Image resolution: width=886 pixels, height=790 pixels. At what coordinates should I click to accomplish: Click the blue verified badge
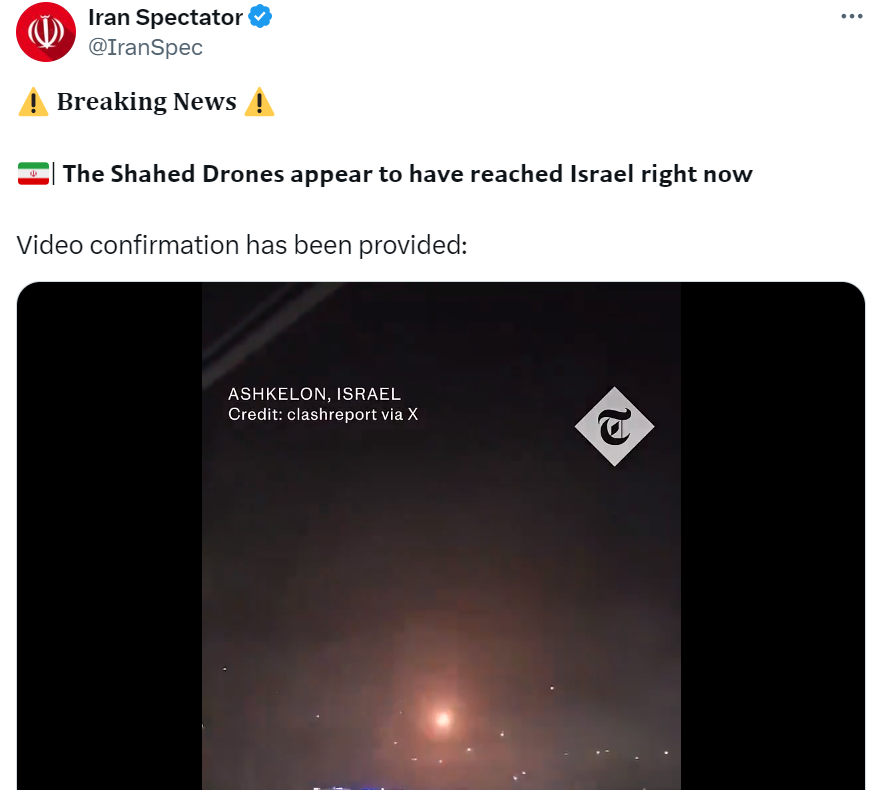click(x=260, y=16)
